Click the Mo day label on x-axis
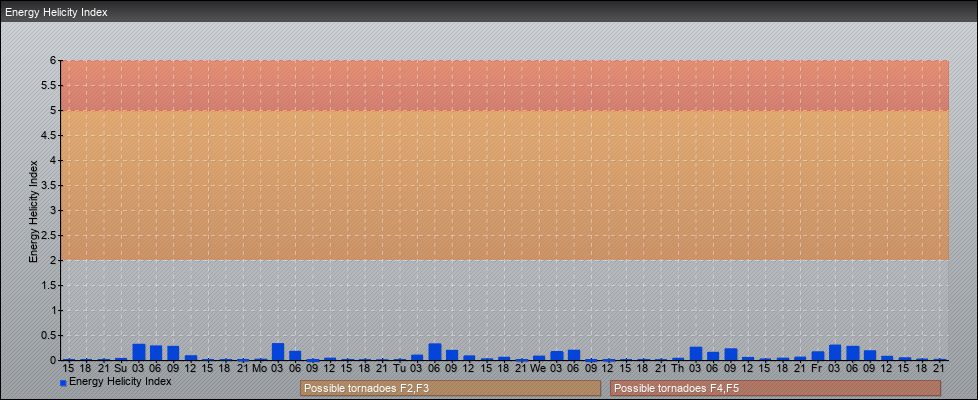Image resolution: width=978 pixels, height=400 pixels. point(259,369)
